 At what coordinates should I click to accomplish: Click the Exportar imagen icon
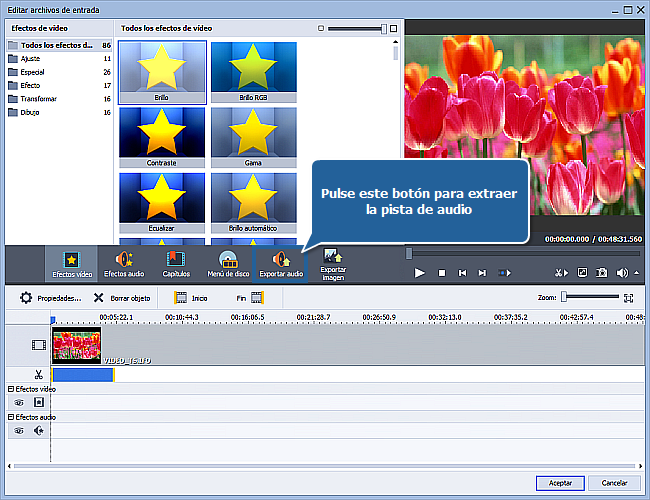[x=333, y=263]
